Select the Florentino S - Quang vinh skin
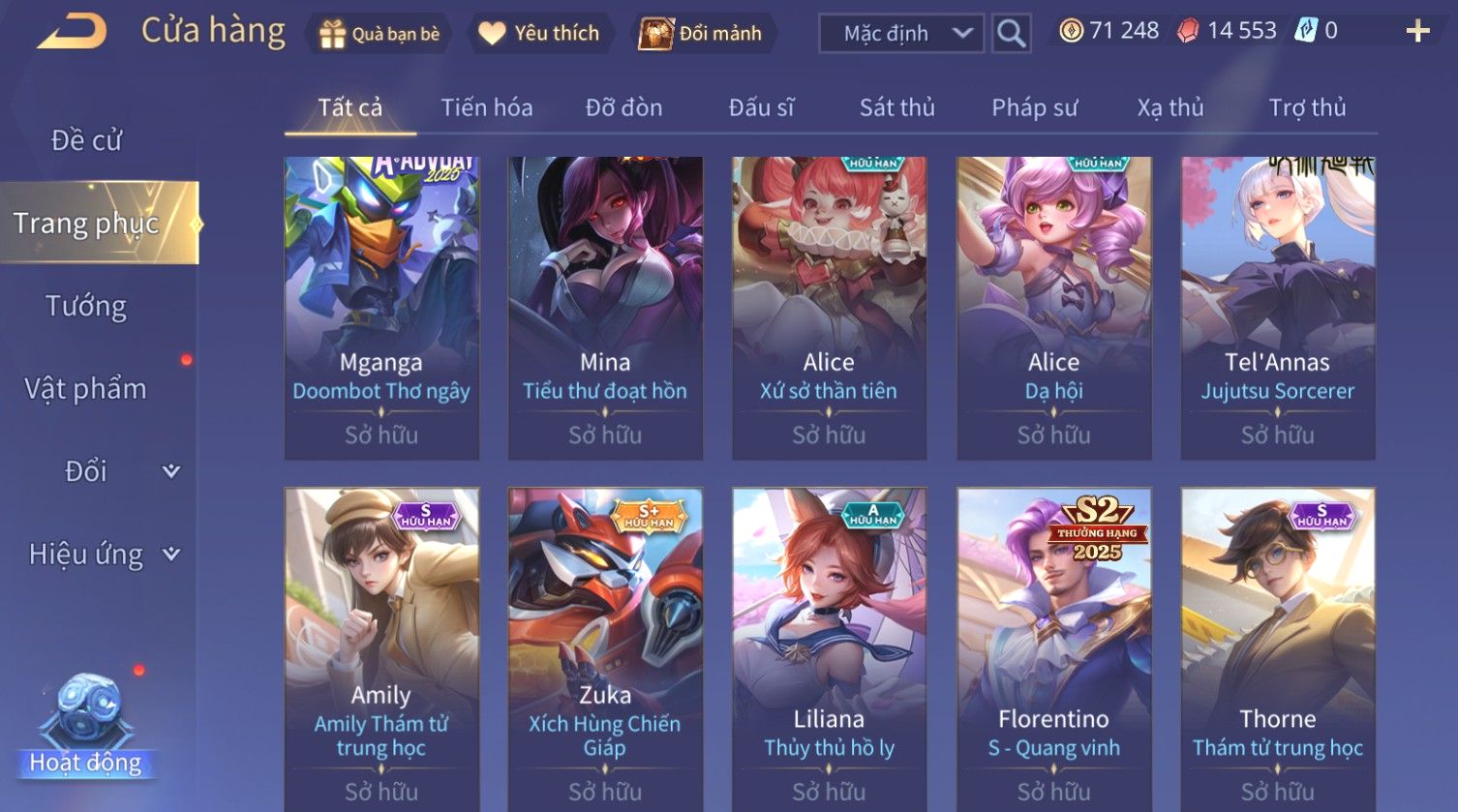Viewport: 1458px width, 812px height. pos(1053,648)
